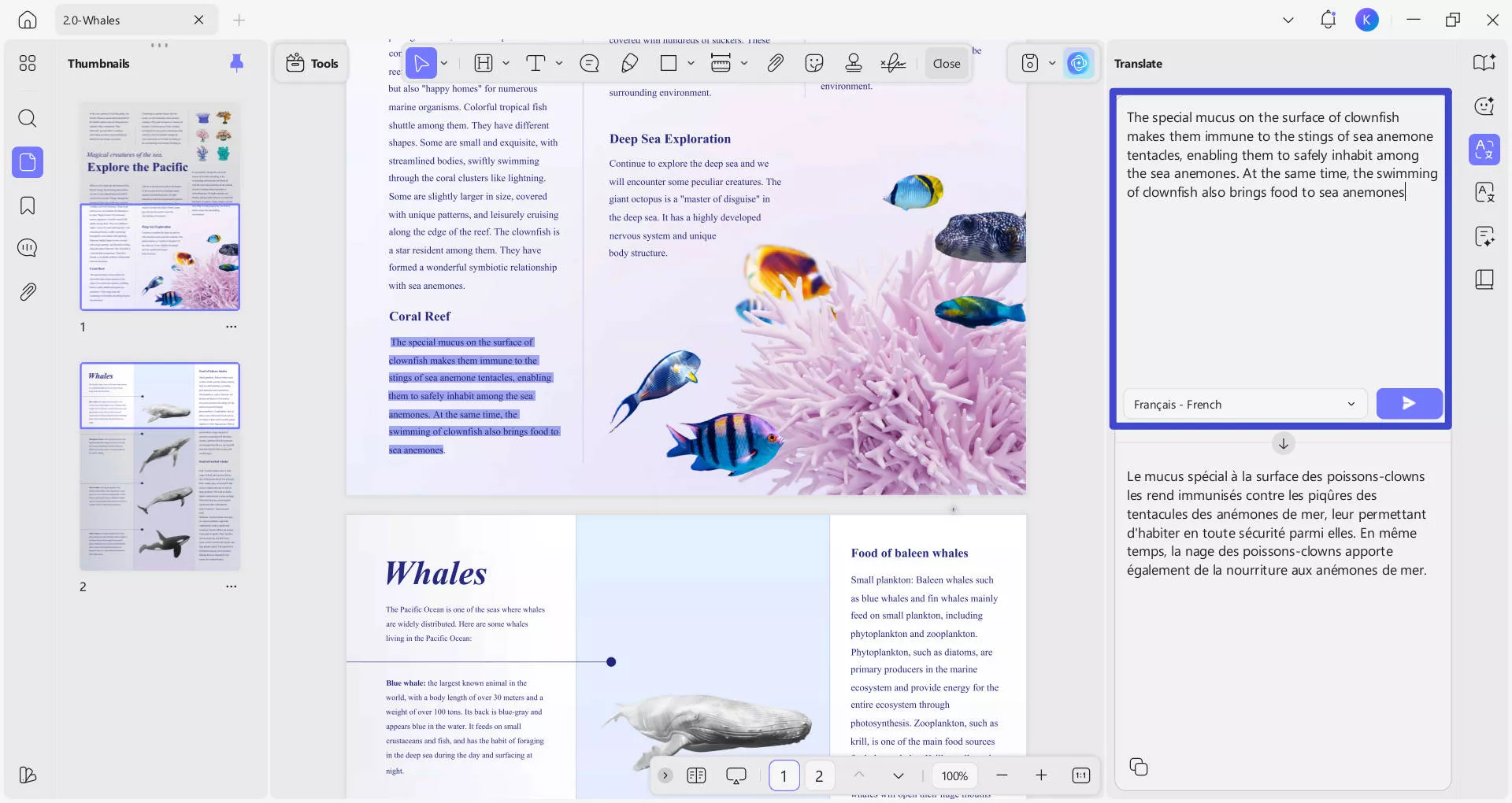1512x803 pixels.
Task: Open the Tools menu
Action: [312, 63]
